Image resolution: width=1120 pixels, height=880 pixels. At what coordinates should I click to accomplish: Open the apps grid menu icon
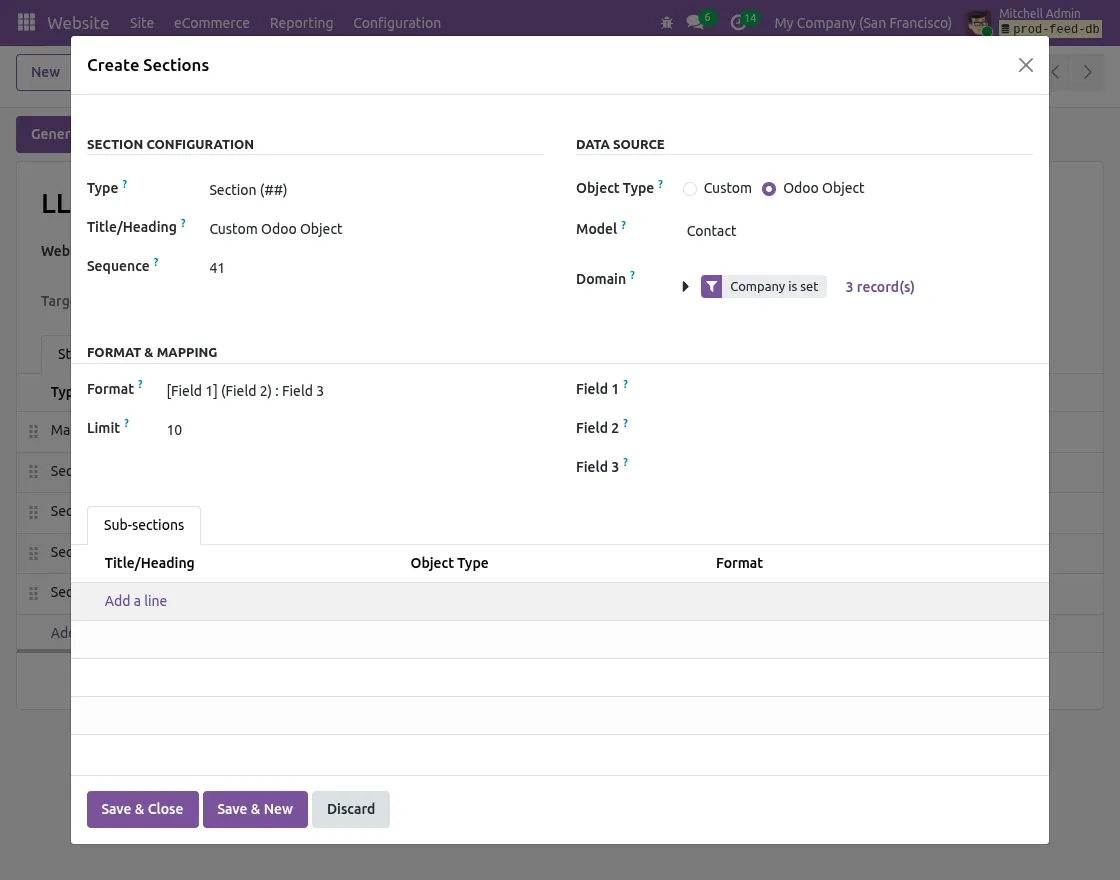tap(26, 22)
